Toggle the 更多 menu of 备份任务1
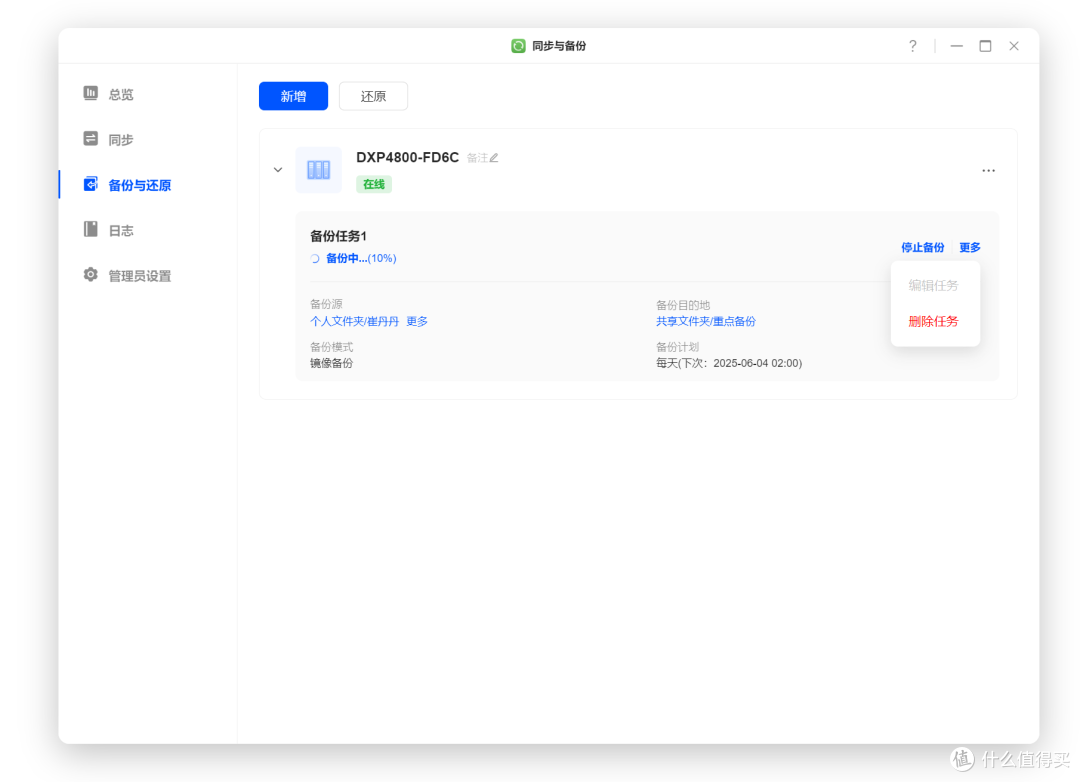Image resolution: width=1080 pixels, height=782 pixels. pos(970,247)
